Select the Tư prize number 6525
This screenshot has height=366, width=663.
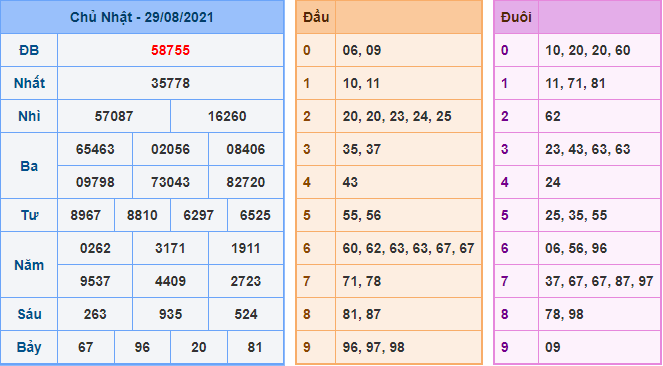coord(255,216)
